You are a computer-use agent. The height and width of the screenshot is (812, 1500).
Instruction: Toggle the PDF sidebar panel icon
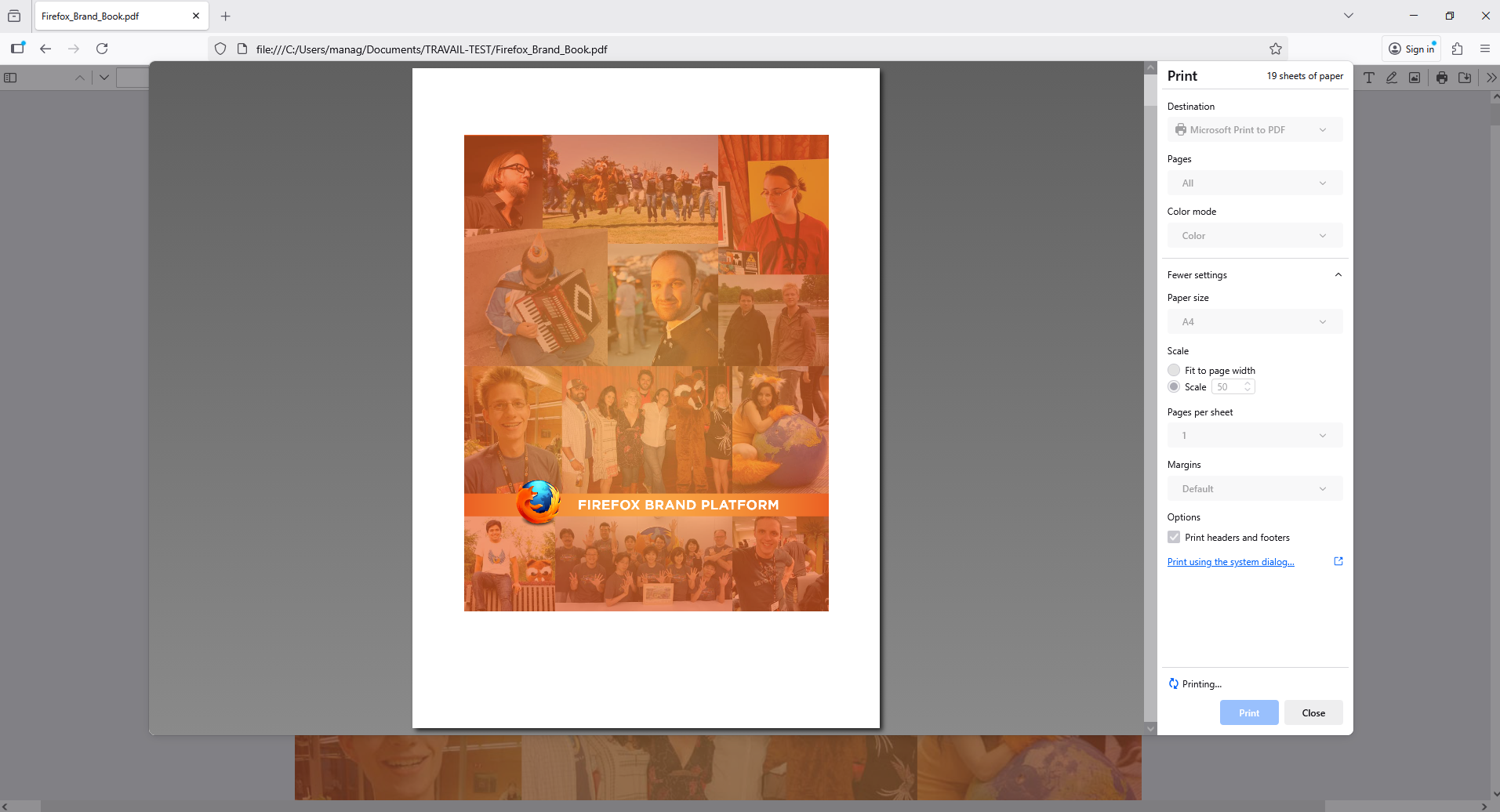pyautogui.click(x=10, y=78)
